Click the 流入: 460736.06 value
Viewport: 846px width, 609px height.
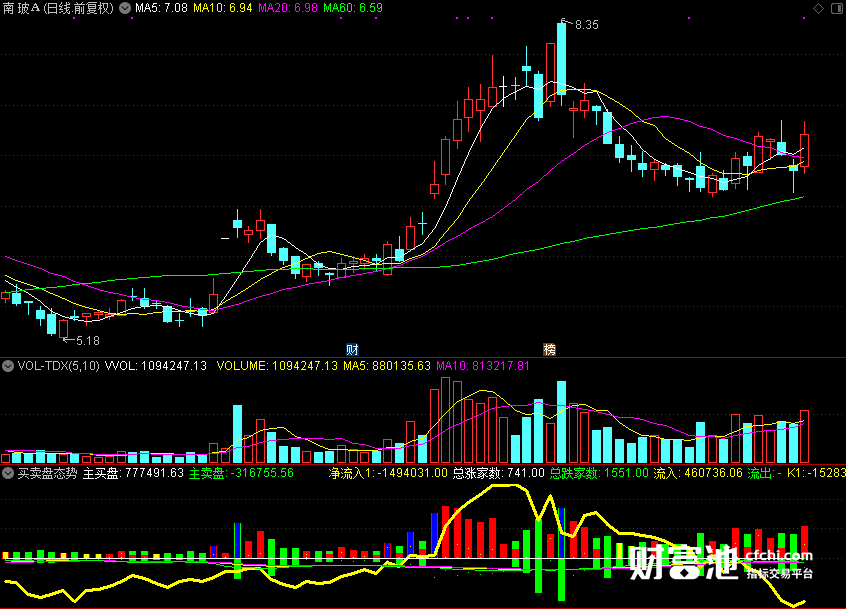click(698, 473)
